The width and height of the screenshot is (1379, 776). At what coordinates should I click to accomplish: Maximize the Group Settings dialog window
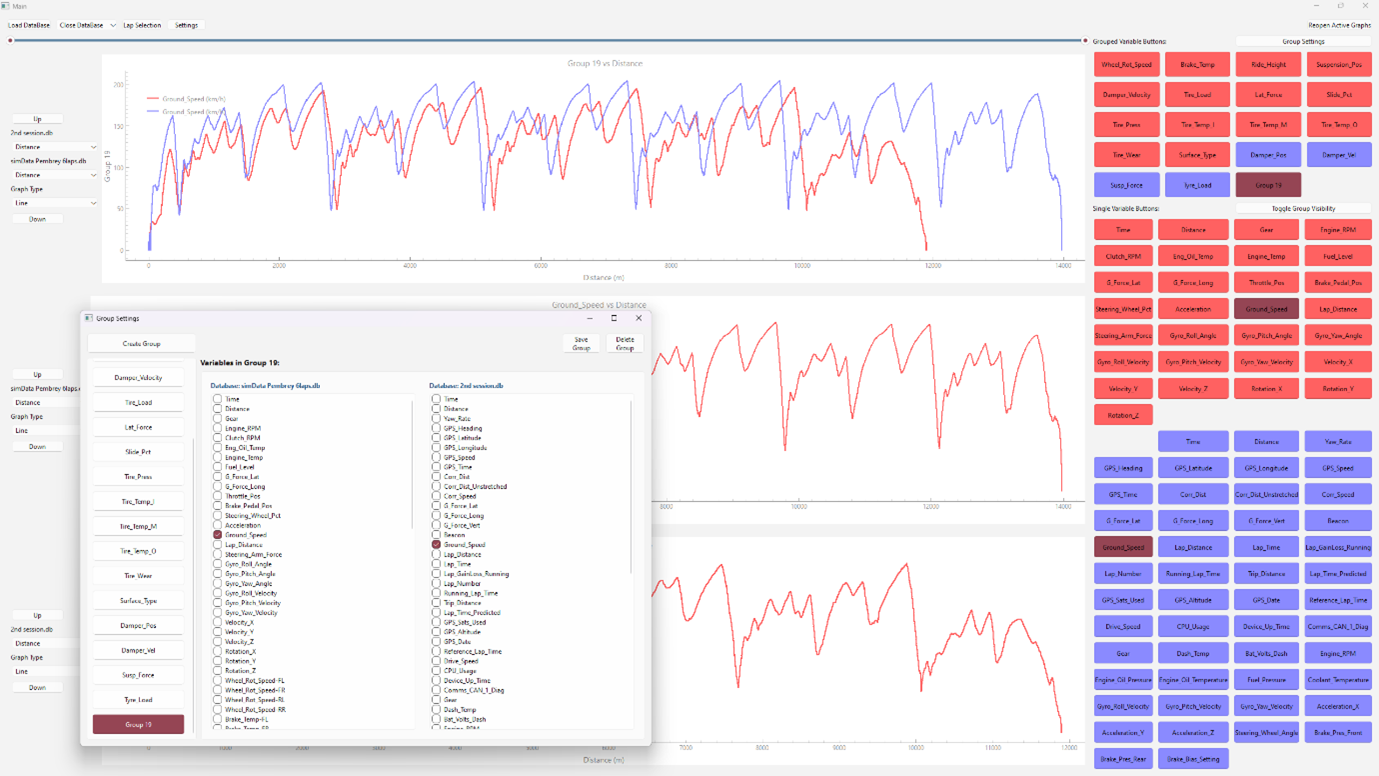(614, 318)
